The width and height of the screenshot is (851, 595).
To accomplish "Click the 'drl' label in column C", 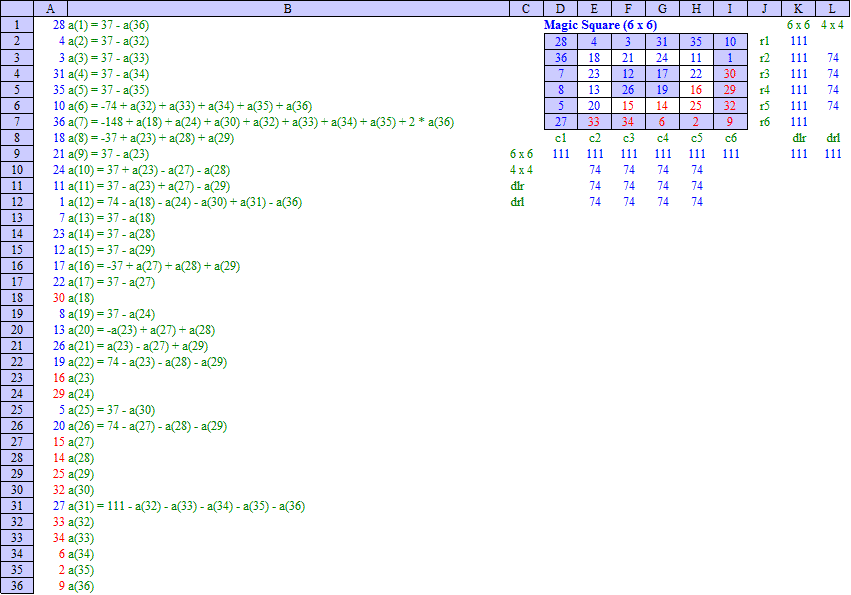I will (517, 202).
